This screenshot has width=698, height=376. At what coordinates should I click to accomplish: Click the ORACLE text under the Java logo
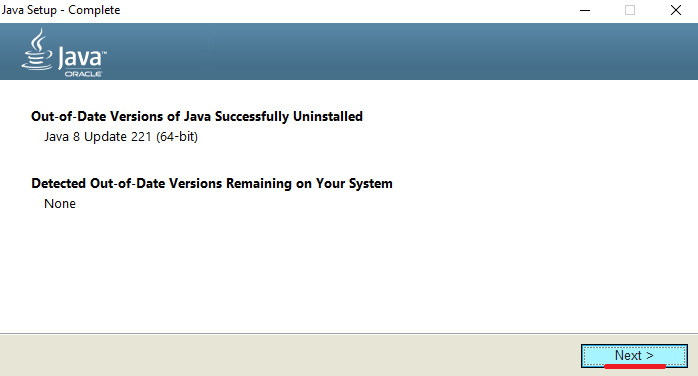click(x=83, y=74)
